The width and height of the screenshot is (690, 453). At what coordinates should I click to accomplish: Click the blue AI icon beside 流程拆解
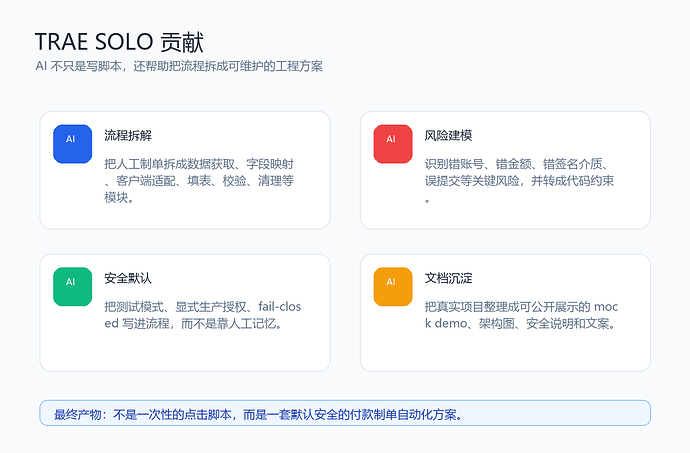click(73, 144)
